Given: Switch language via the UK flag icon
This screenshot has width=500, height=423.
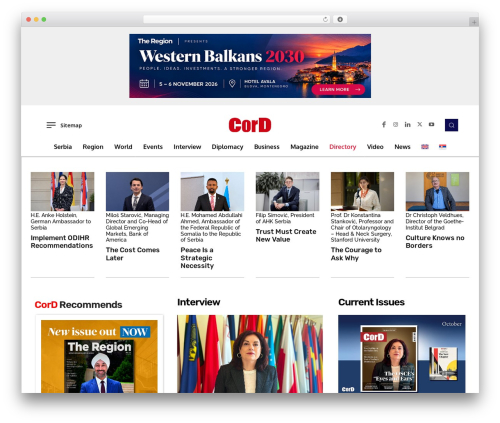Looking at the screenshot, I should (x=425, y=147).
